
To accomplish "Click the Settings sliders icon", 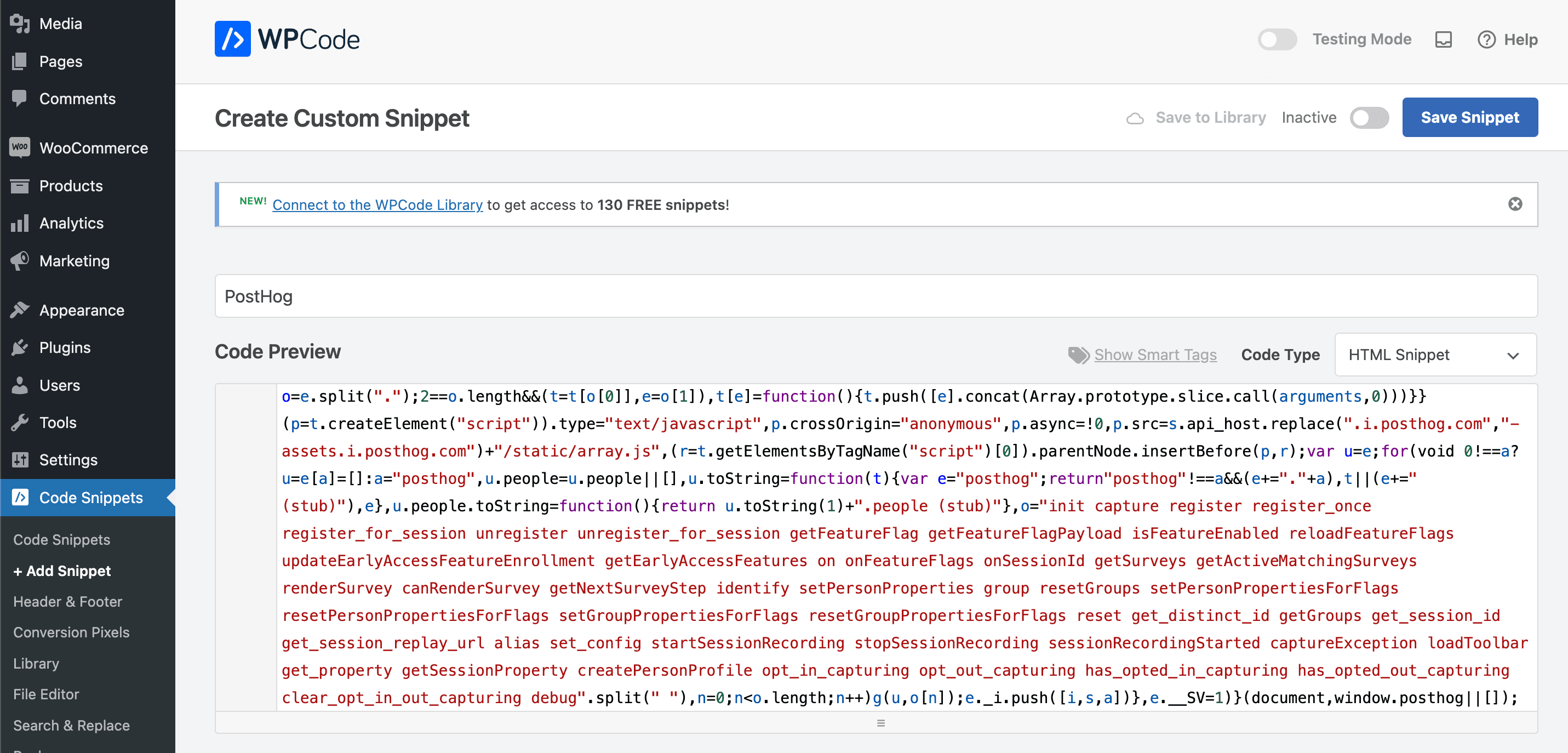I will 20,460.
